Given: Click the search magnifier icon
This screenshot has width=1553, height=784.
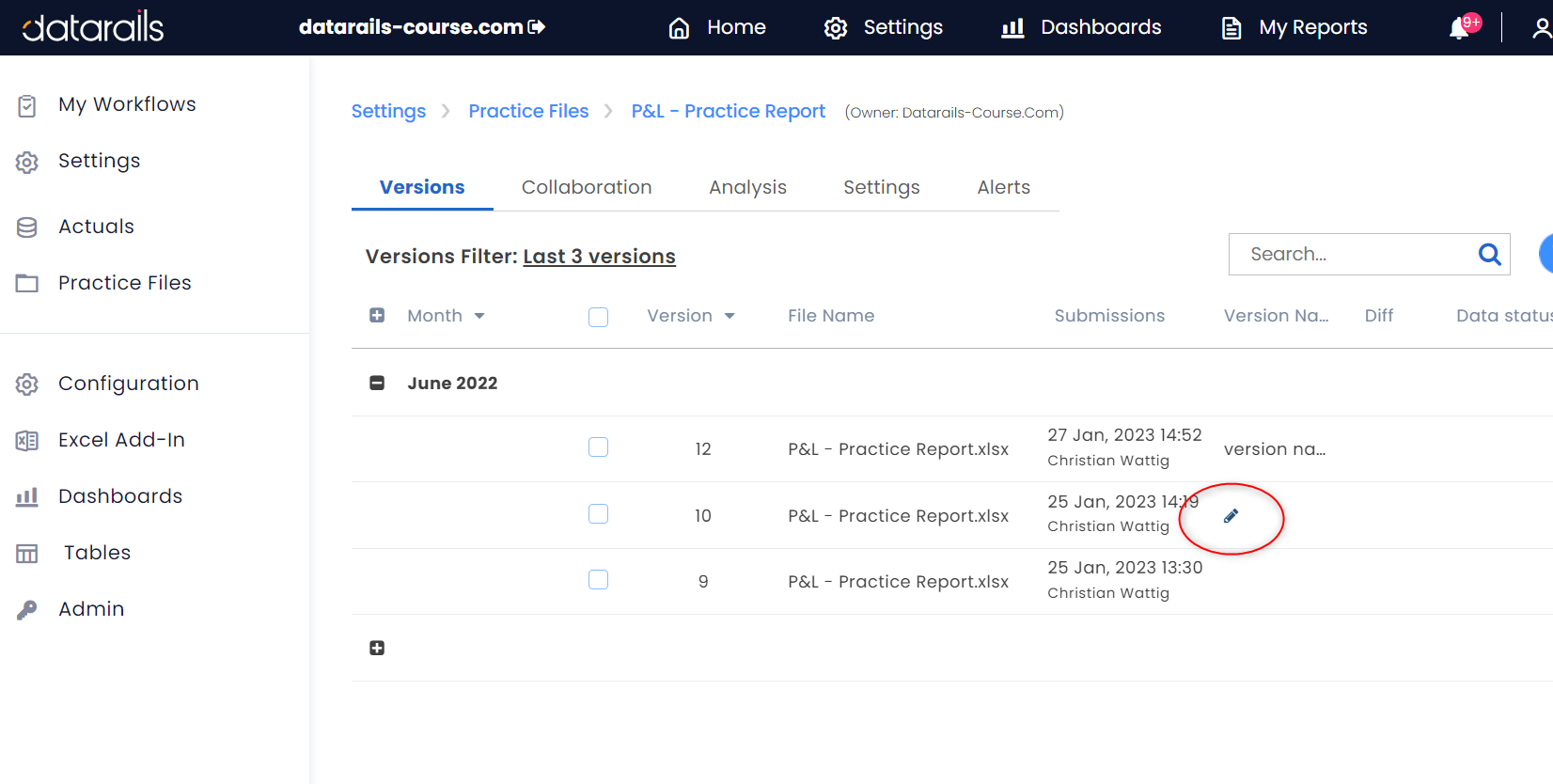Looking at the screenshot, I should [x=1489, y=254].
